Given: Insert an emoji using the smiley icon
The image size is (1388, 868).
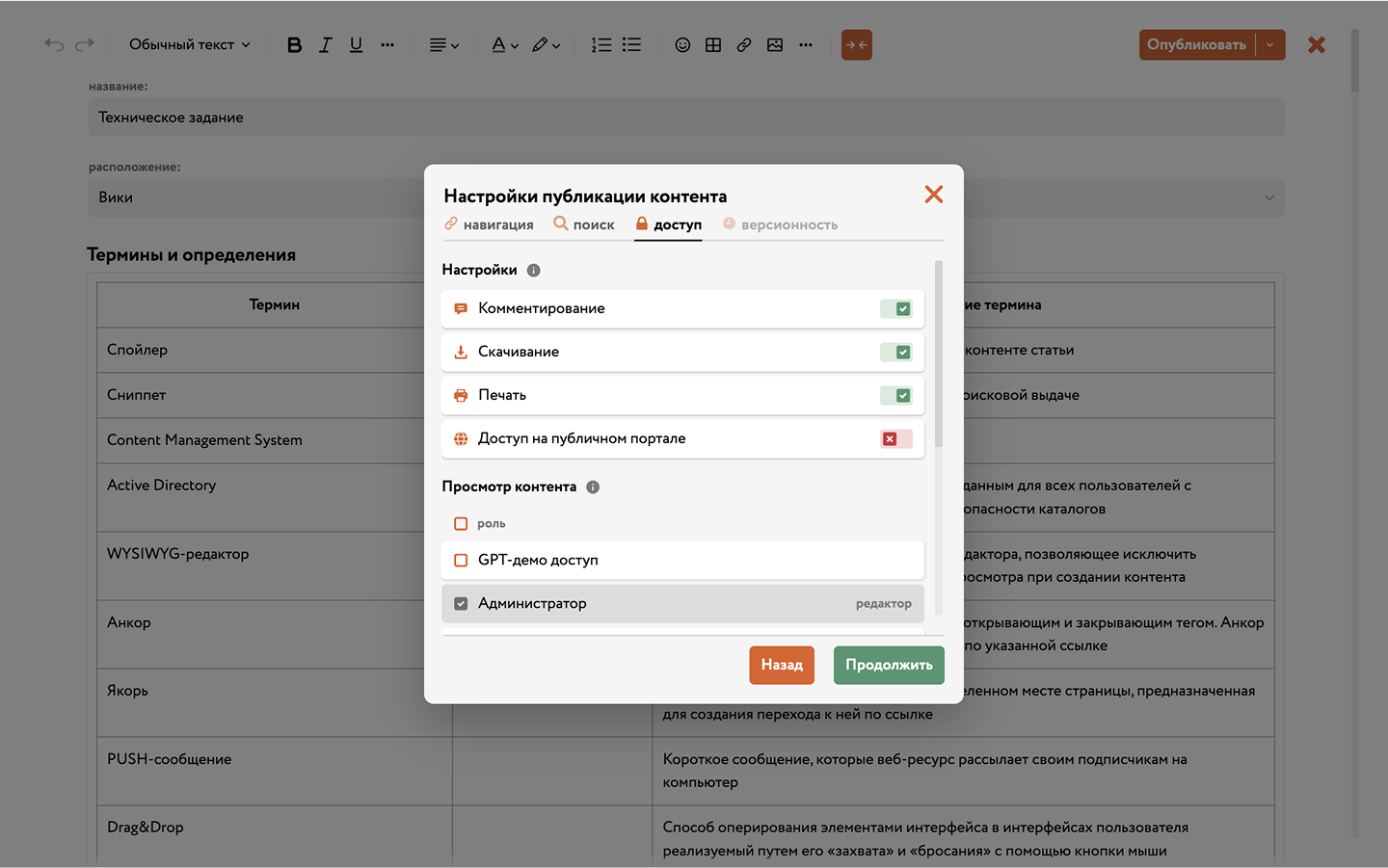Looking at the screenshot, I should click(682, 45).
